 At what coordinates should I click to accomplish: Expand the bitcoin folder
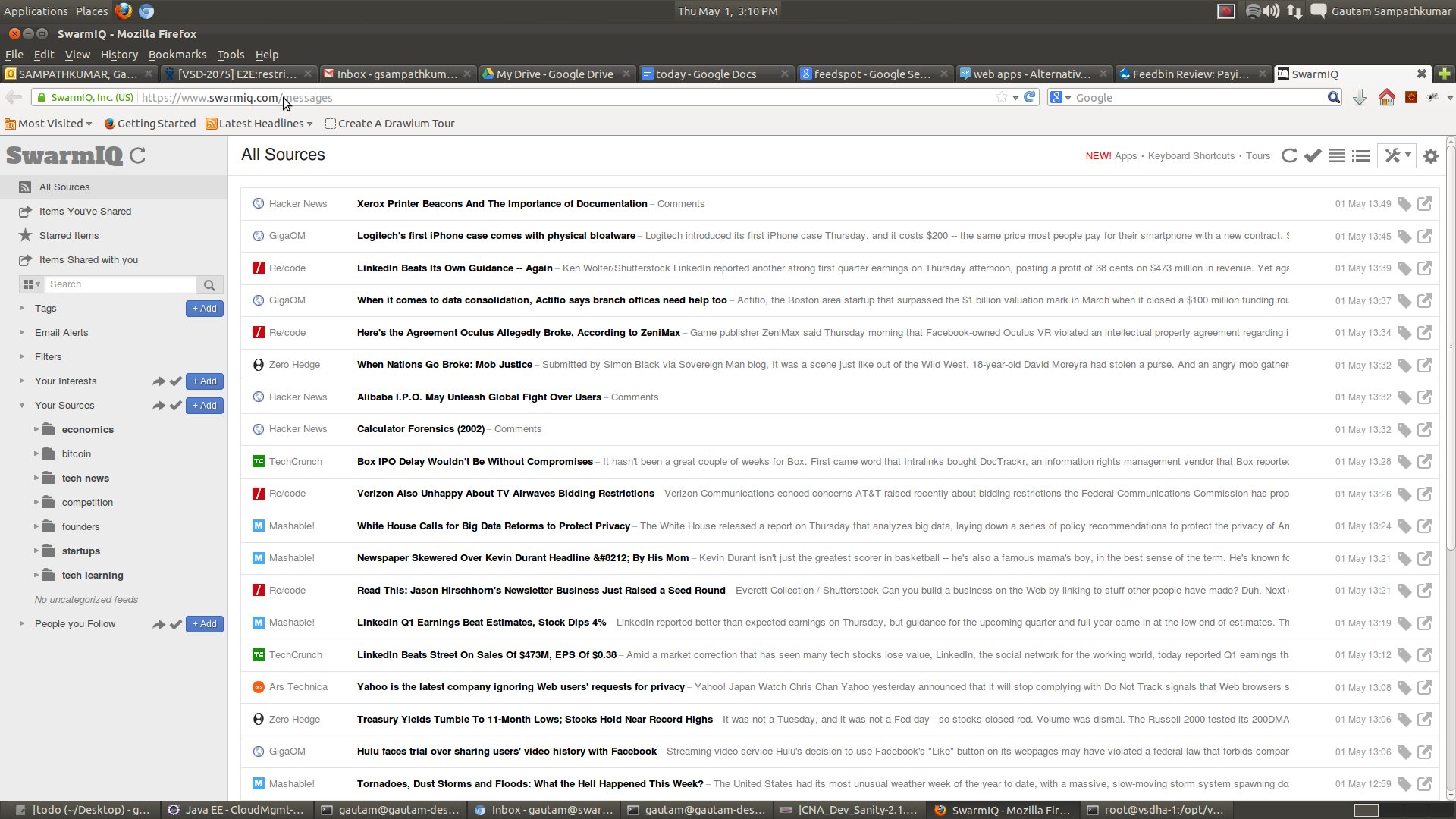[36, 454]
